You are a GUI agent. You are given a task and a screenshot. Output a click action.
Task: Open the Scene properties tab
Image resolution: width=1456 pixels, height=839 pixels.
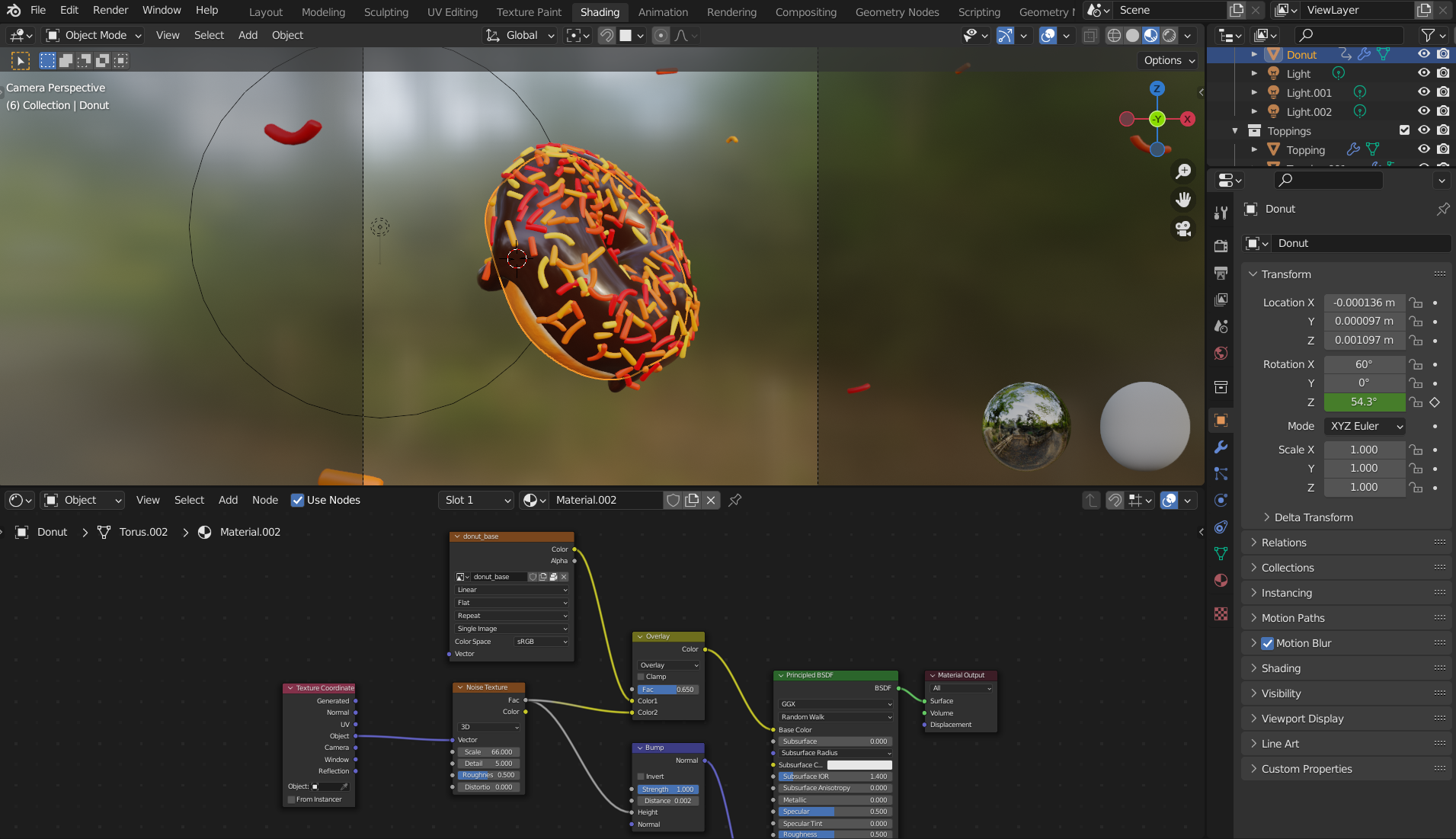(x=1221, y=326)
